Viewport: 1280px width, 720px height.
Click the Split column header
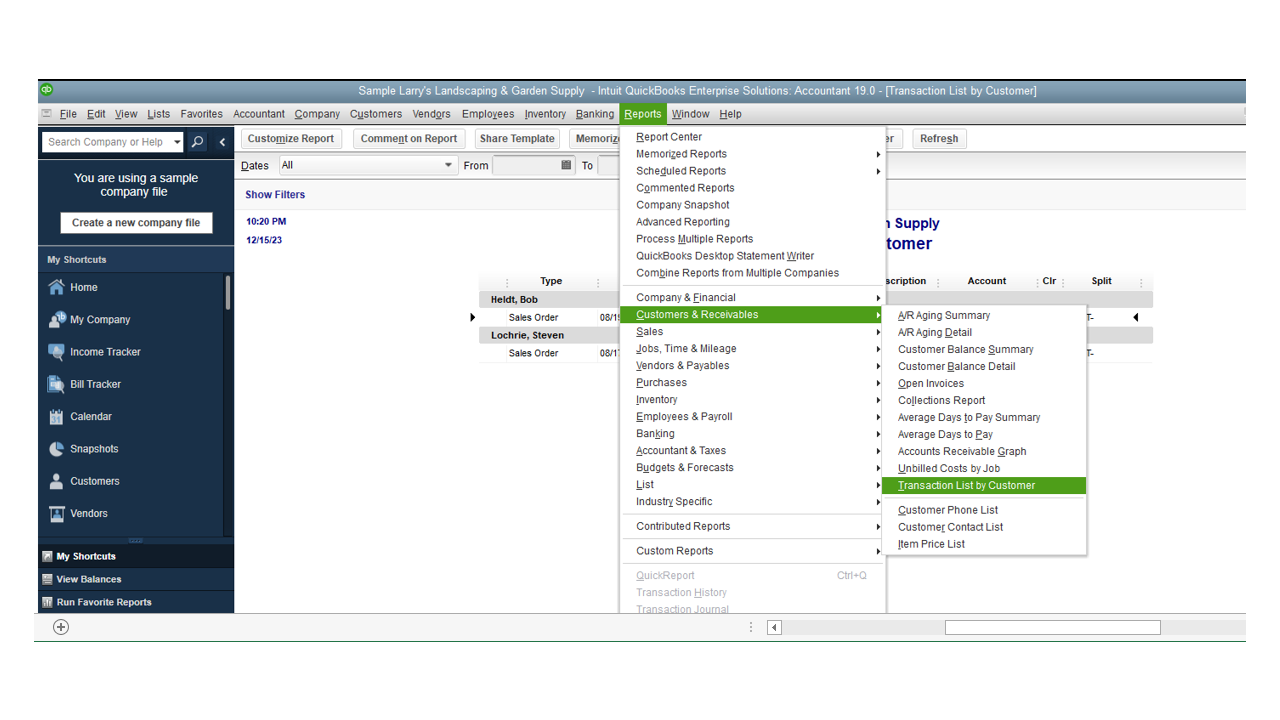[x=1102, y=281]
